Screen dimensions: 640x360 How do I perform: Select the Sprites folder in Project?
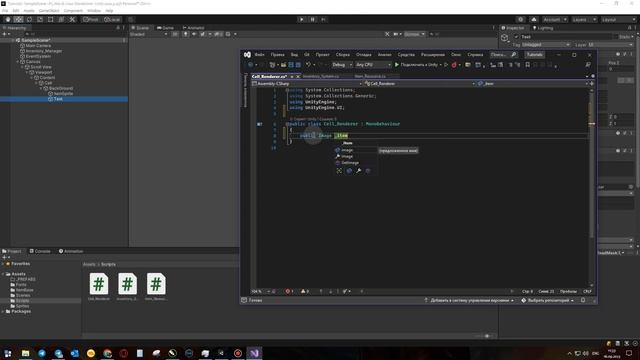coord(22,306)
